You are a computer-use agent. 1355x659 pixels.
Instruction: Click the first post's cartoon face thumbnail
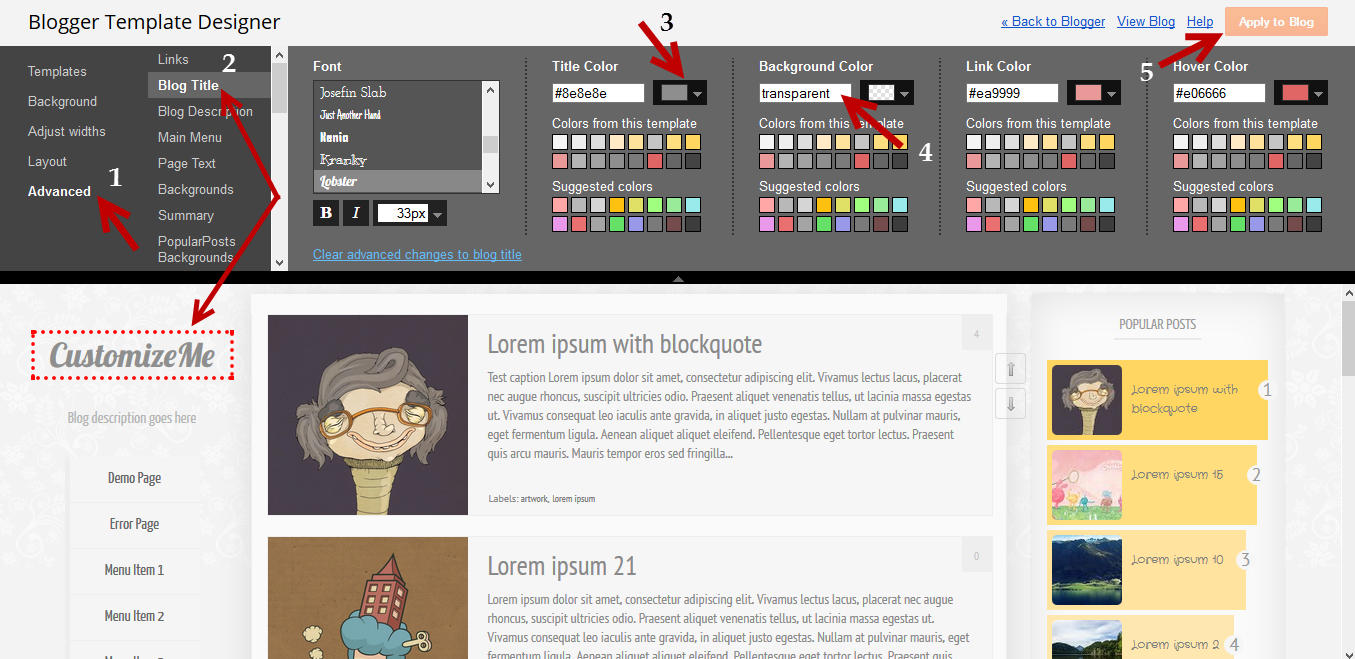[368, 415]
